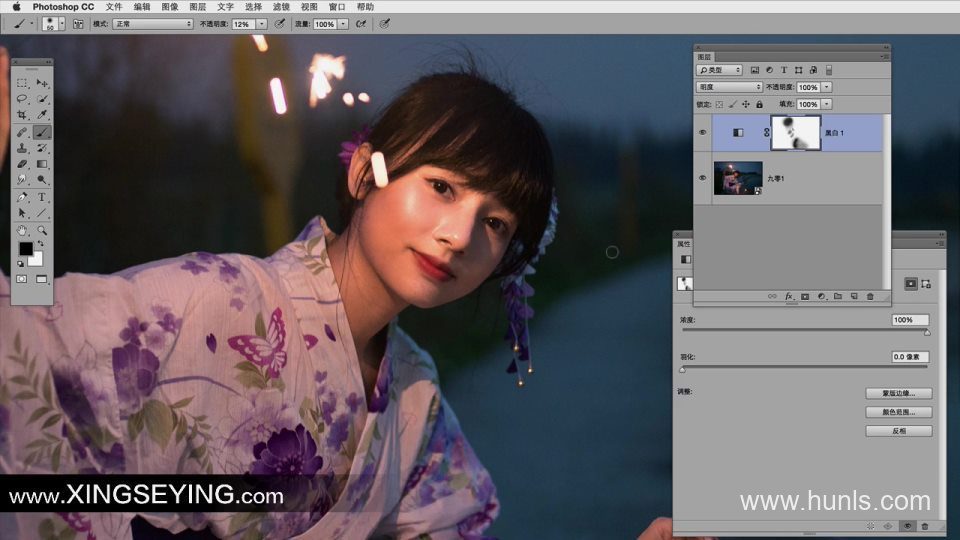Filter layers by adjustment layers
Image resolution: width=960 pixels, height=540 pixels.
(x=770, y=70)
